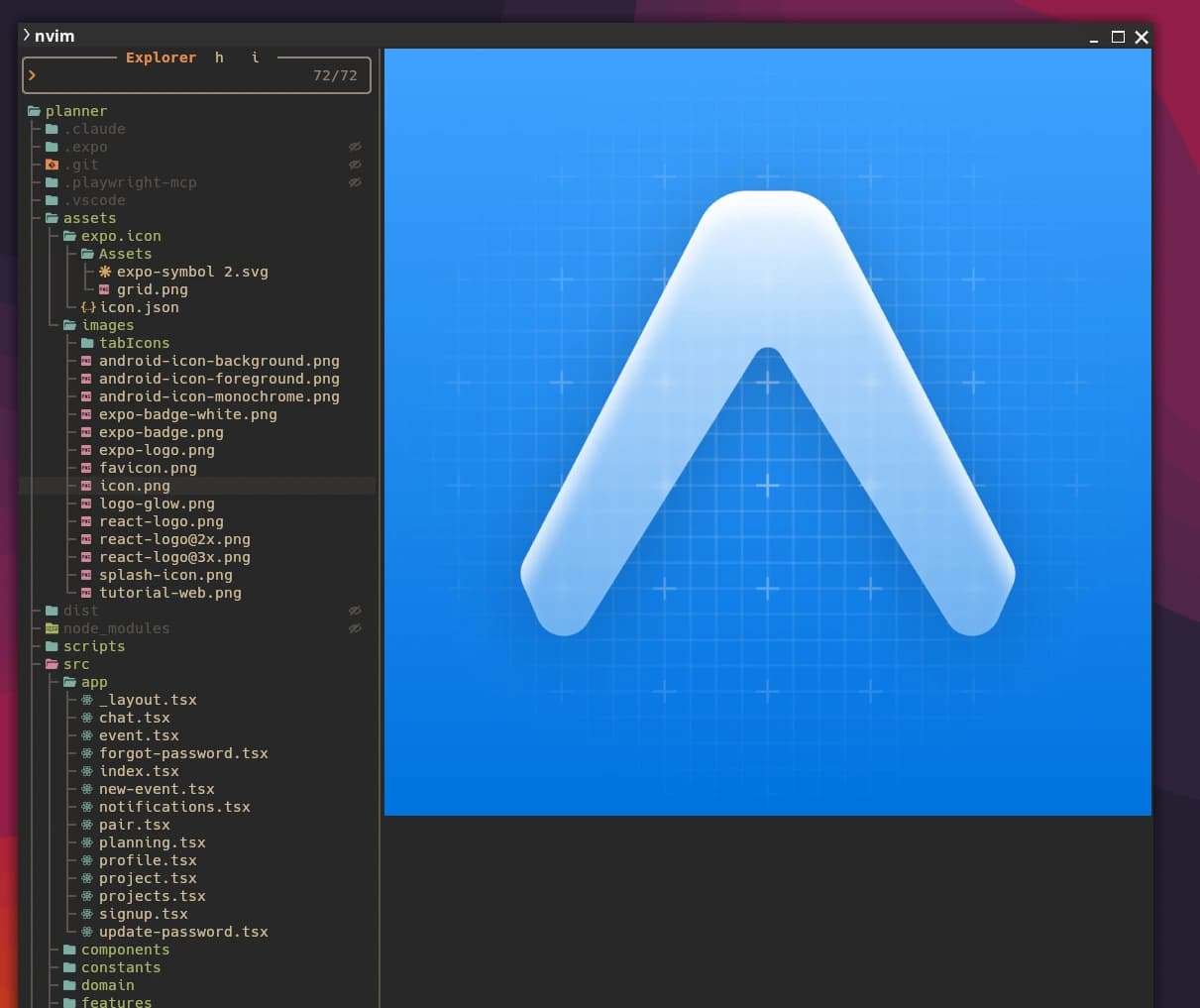Screen dimensions: 1200x1008
Task: Click the image icon beside favicon.png
Action: pyautogui.click(x=87, y=468)
